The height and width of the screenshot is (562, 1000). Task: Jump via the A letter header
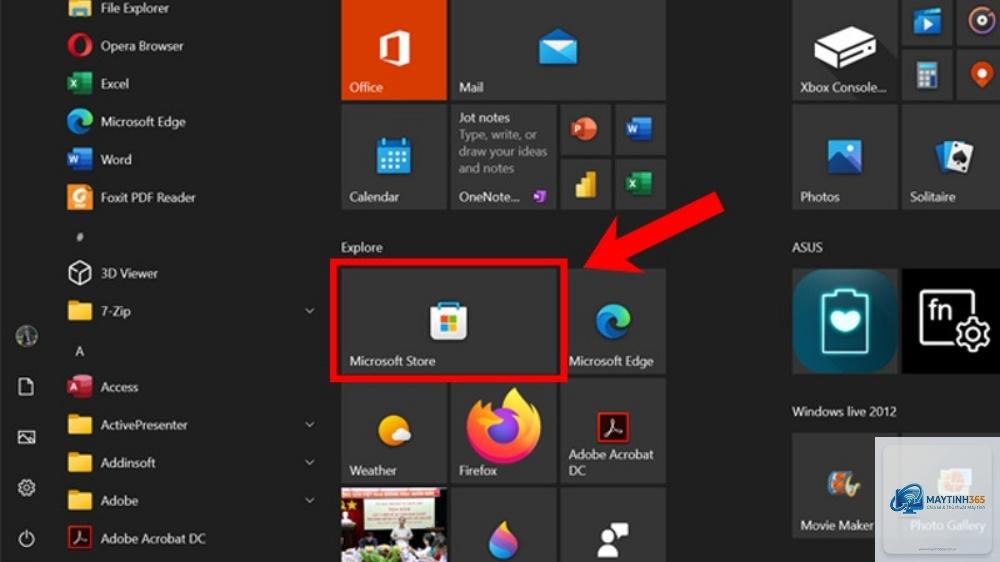(80, 351)
